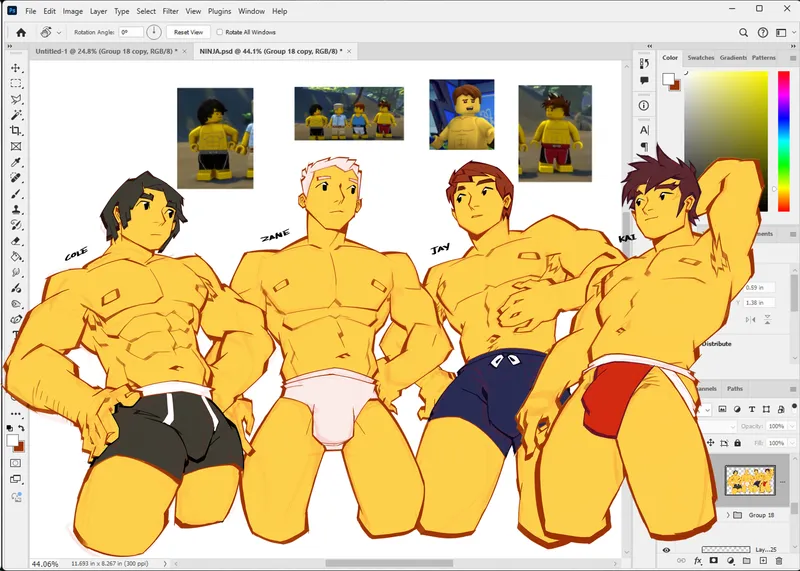
Task: Select the History Brush tool
Action: point(16,225)
